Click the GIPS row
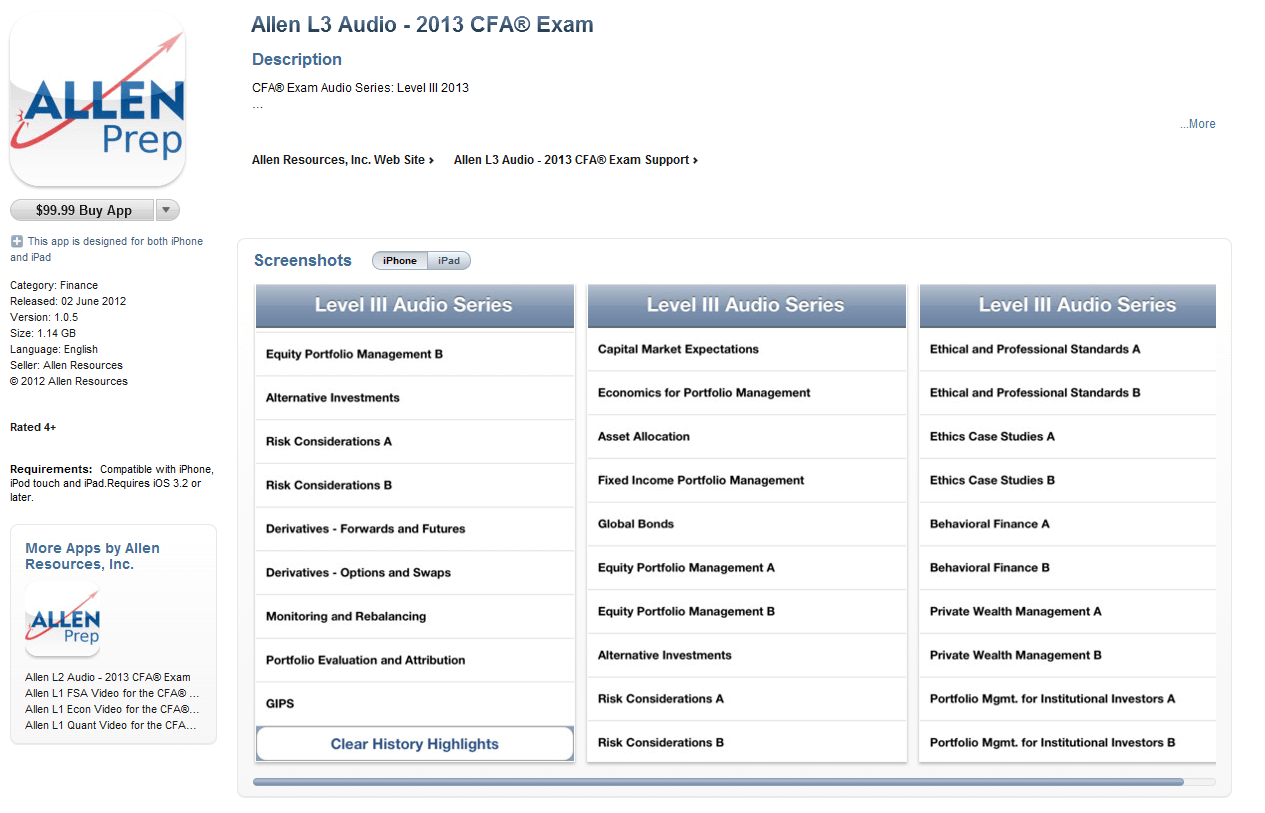This screenshot has width=1265, height=813. click(415, 704)
